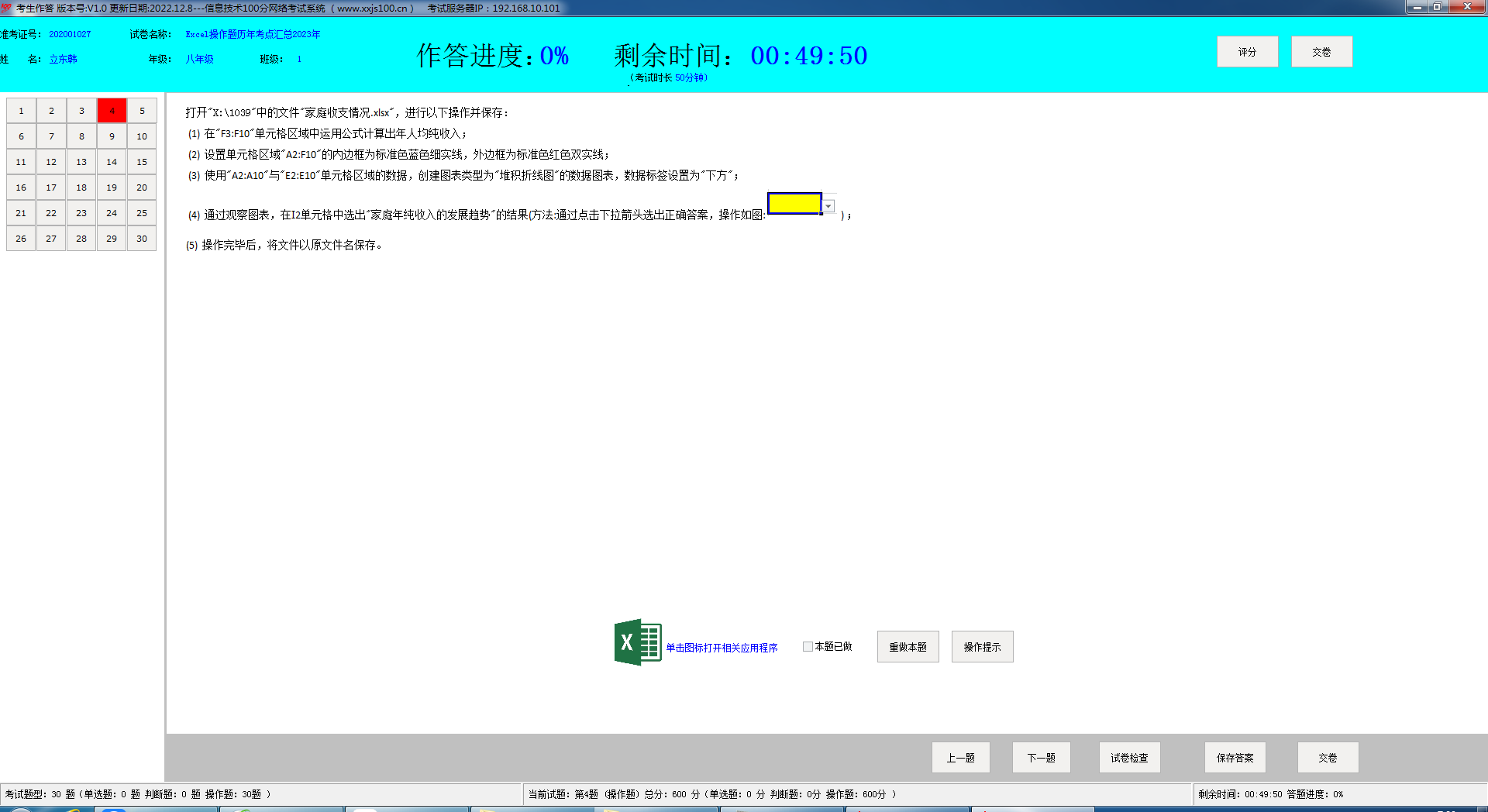Click the student name 立东韩

tap(64, 59)
